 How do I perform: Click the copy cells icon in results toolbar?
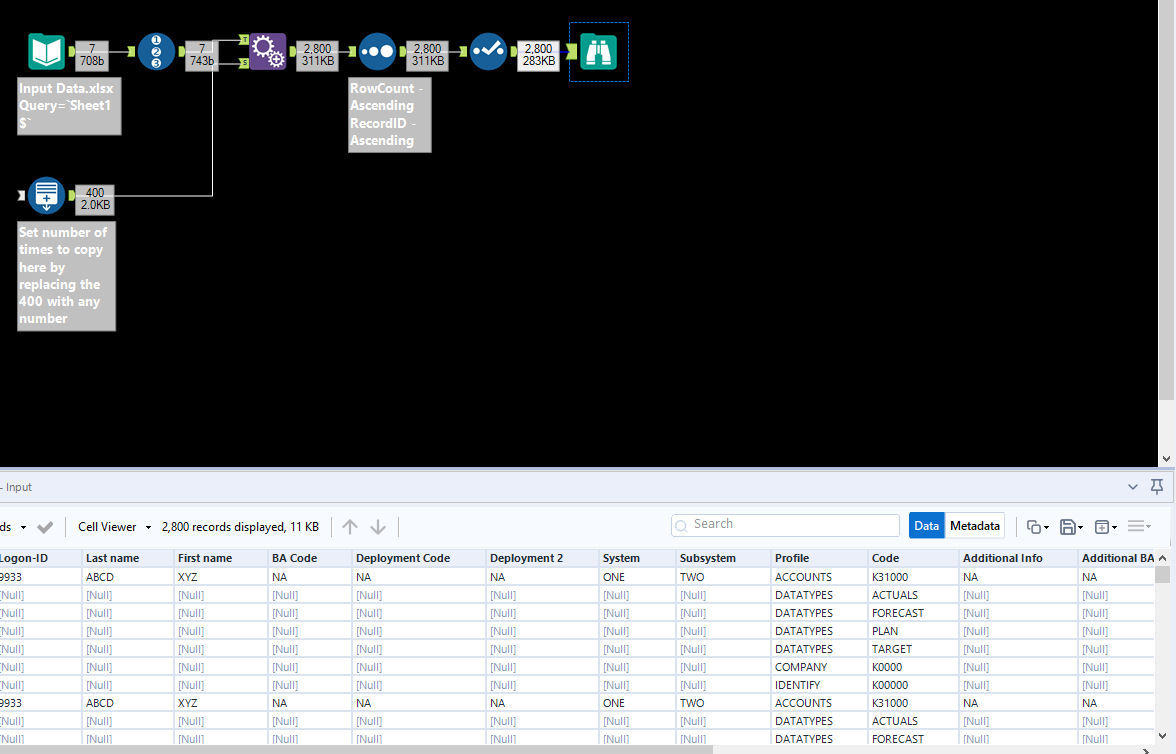(x=1033, y=526)
